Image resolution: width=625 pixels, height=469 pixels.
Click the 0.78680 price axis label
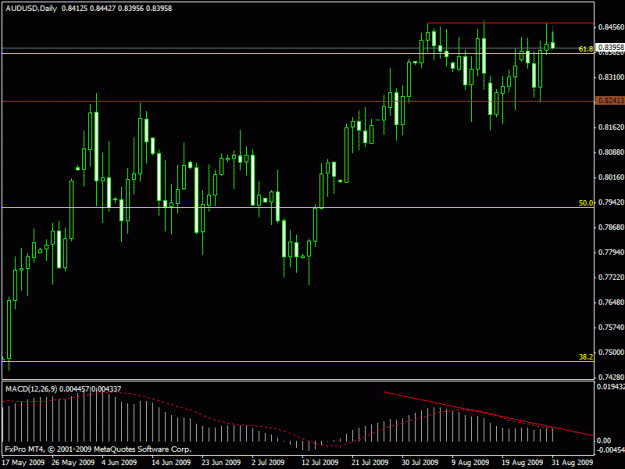(611, 227)
